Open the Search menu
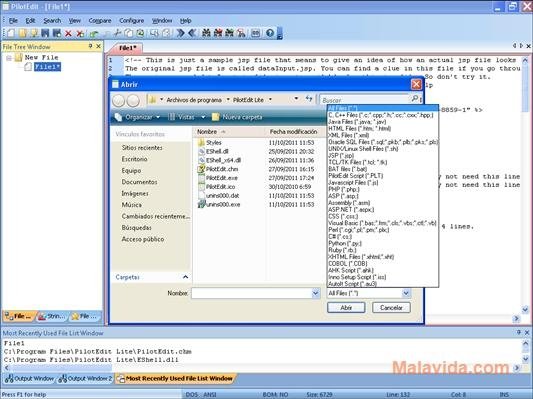 [52, 21]
